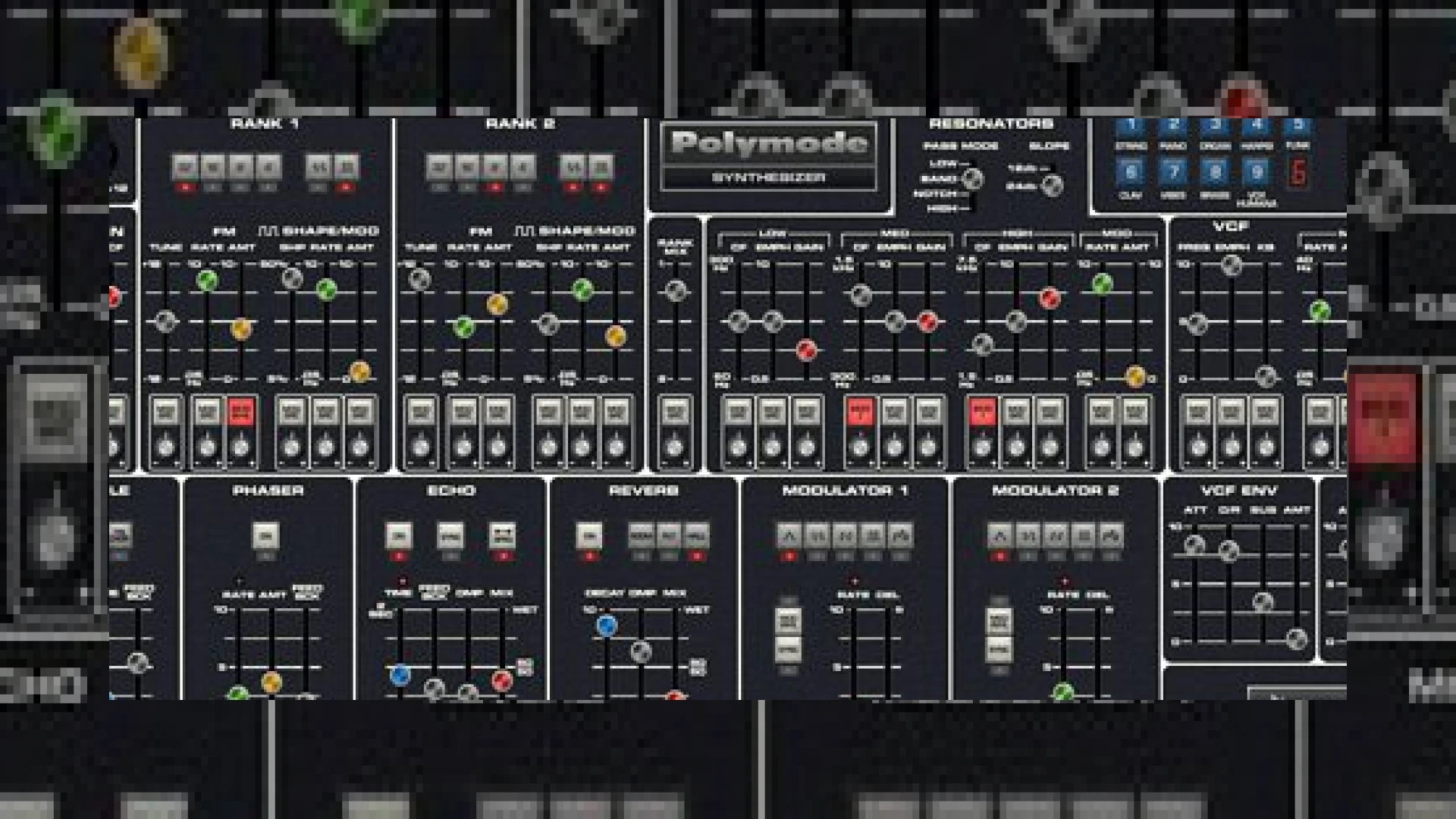Select the sawtooth waveform button in Rank 1
1456x819 pixels.
(318, 166)
